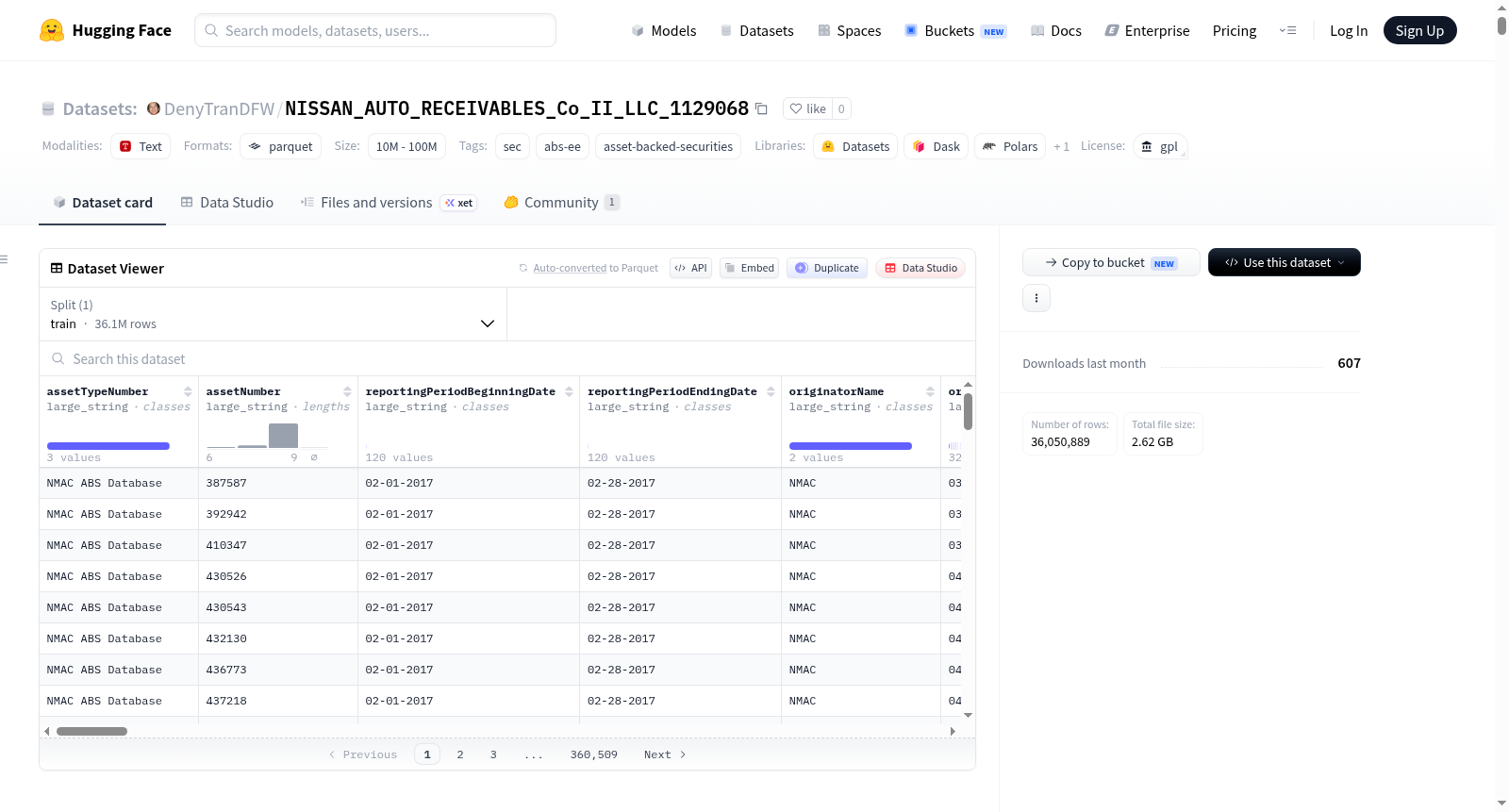1509x812 pixels.
Task: Click the Hugging Face logo icon
Action: (52, 30)
